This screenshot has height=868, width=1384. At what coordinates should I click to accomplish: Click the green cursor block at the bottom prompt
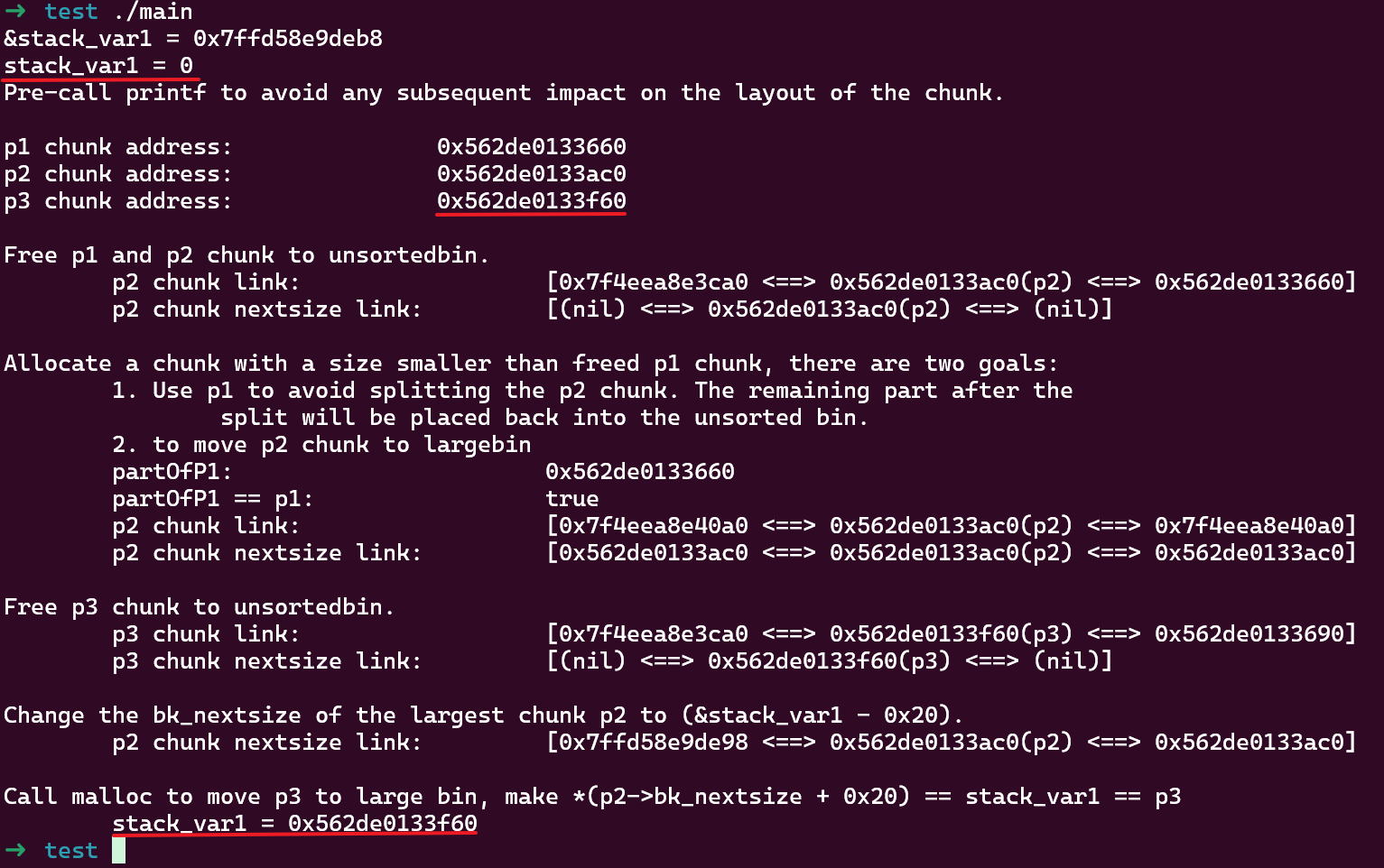(118, 850)
